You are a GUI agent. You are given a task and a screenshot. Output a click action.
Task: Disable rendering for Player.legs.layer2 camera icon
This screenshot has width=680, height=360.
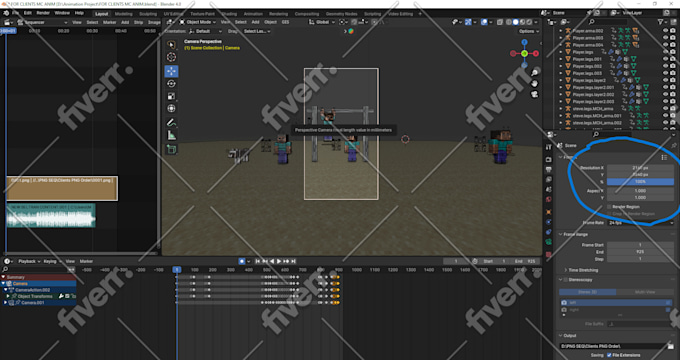coord(673,80)
